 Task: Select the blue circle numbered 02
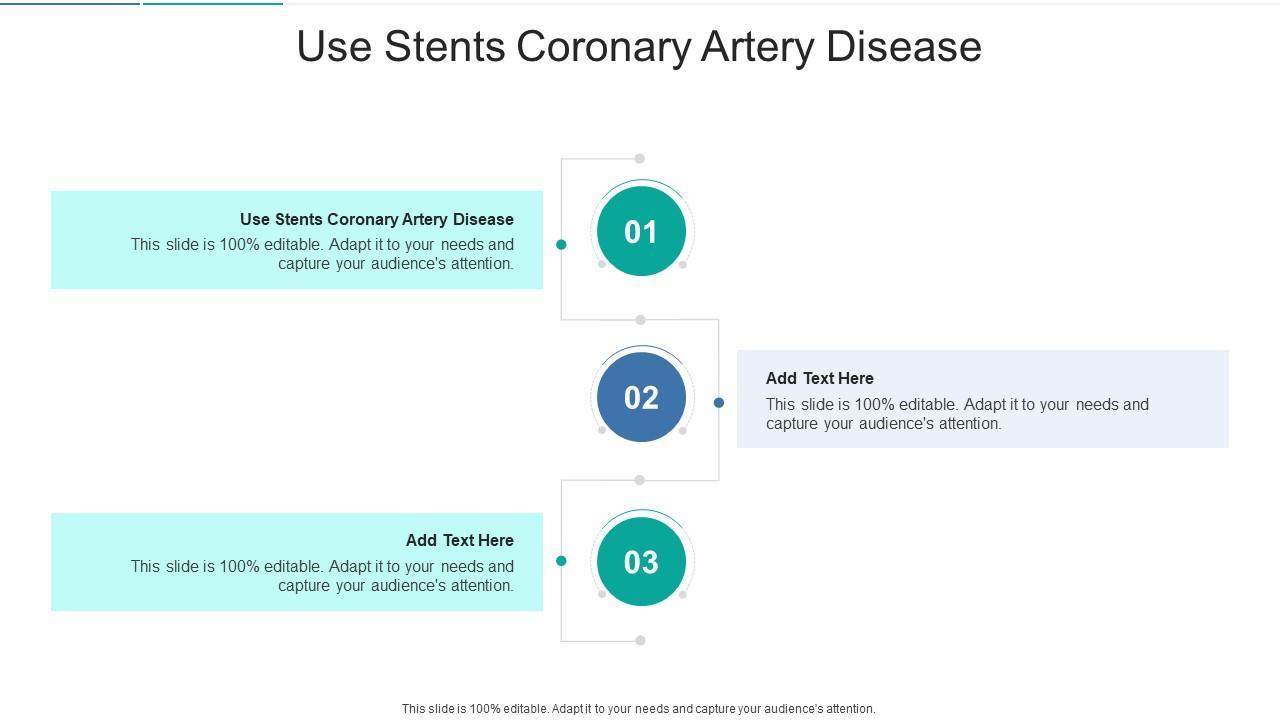coord(641,397)
